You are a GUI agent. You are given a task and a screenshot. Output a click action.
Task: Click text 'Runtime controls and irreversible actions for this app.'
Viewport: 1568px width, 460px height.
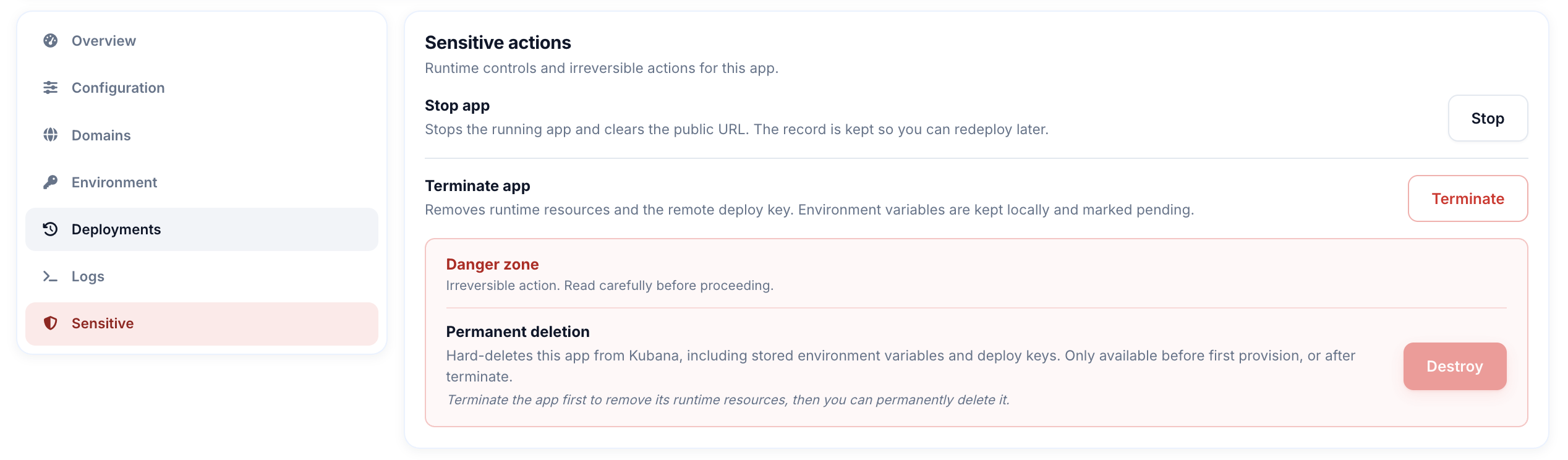(x=602, y=68)
